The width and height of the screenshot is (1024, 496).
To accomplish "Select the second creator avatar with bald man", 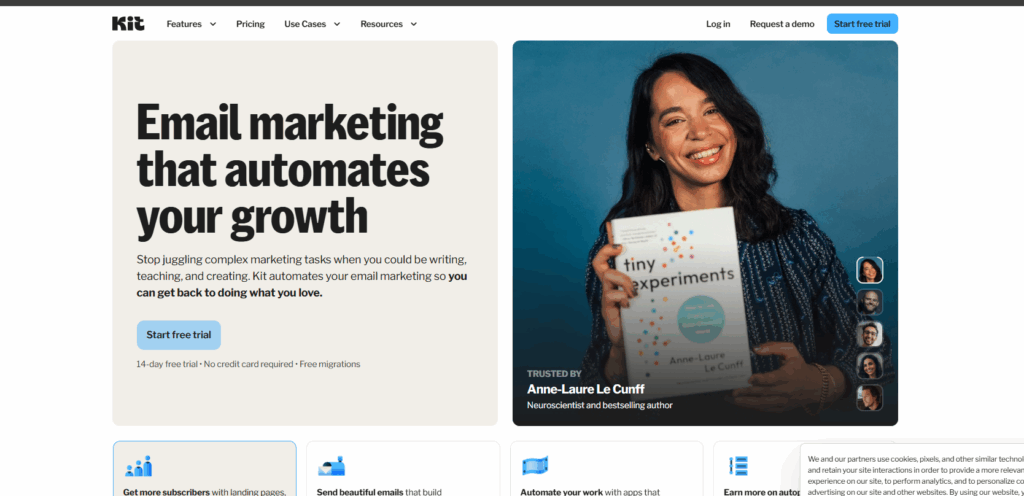I will [869, 302].
